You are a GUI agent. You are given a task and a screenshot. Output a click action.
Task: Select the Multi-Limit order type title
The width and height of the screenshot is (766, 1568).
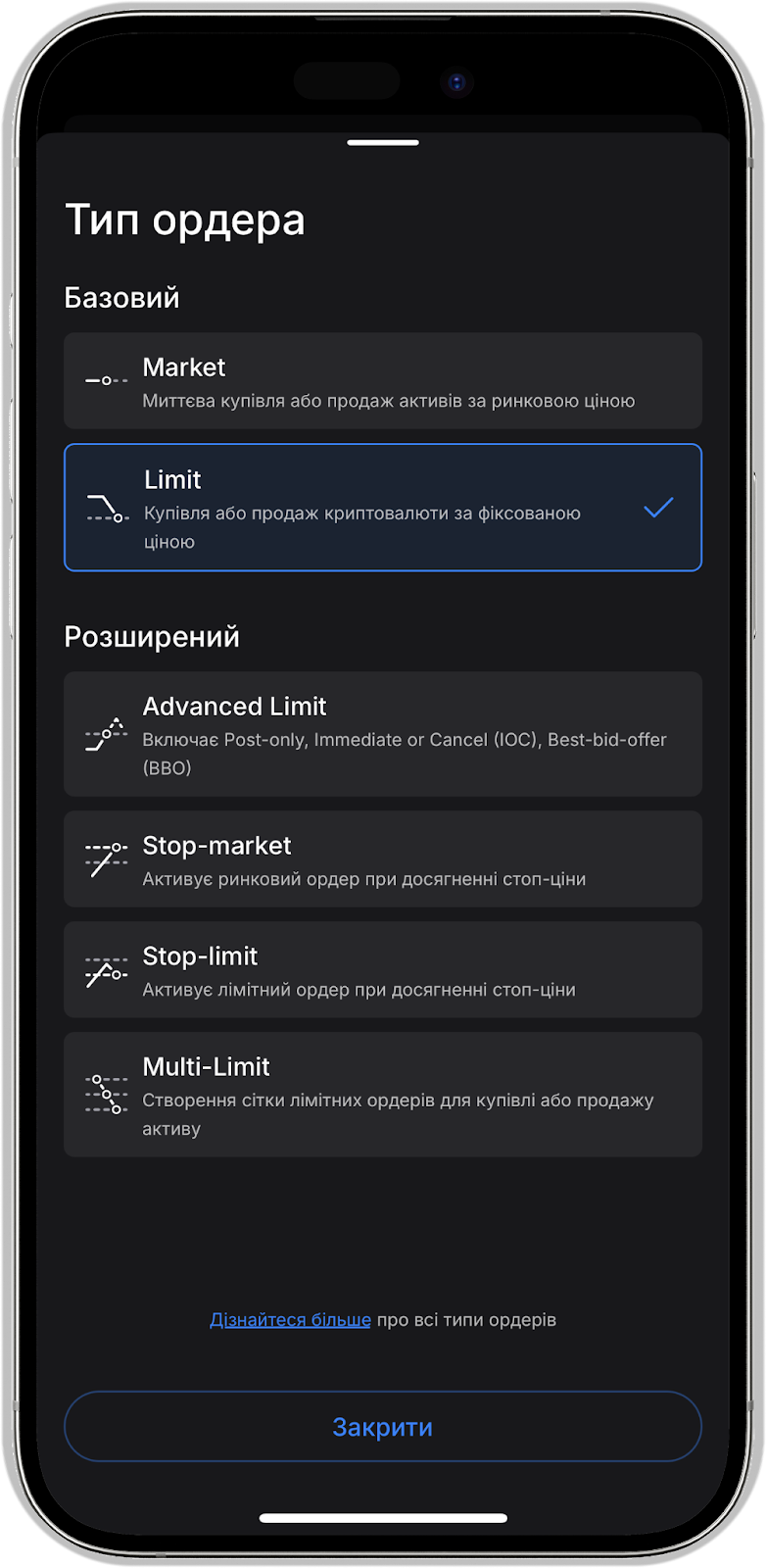tap(206, 1067)
